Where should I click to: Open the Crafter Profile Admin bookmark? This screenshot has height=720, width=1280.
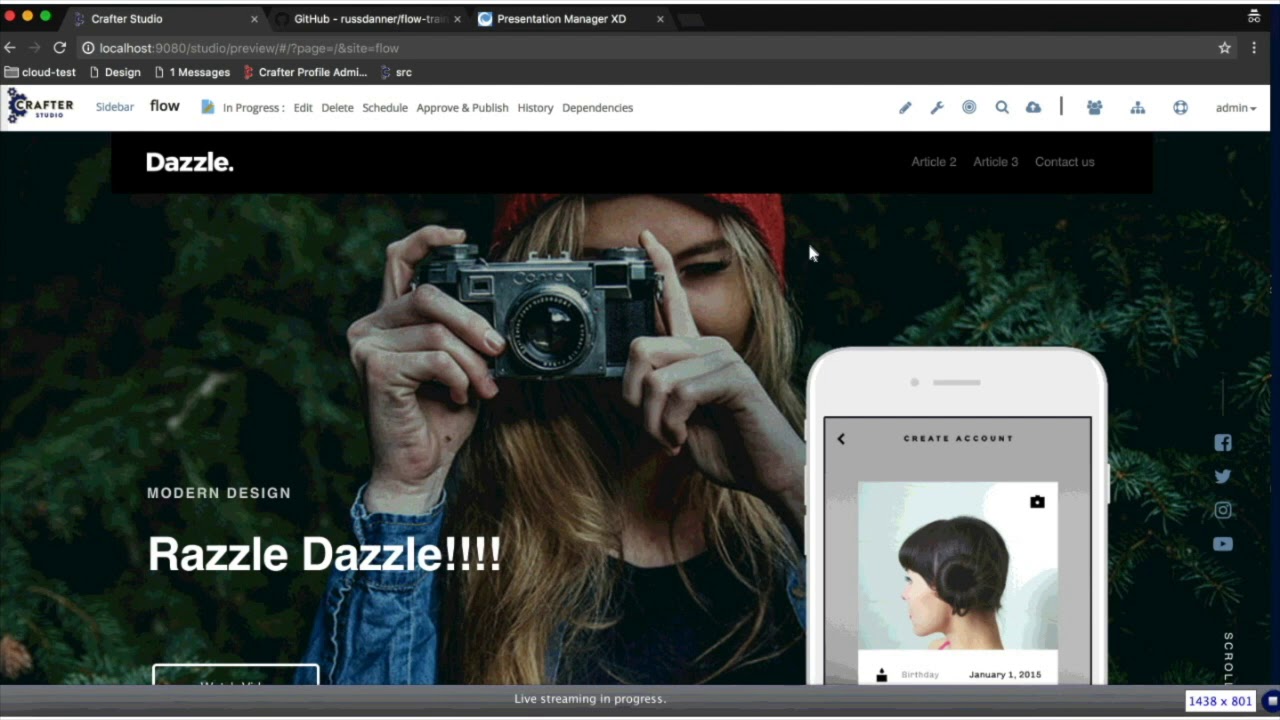305,72
